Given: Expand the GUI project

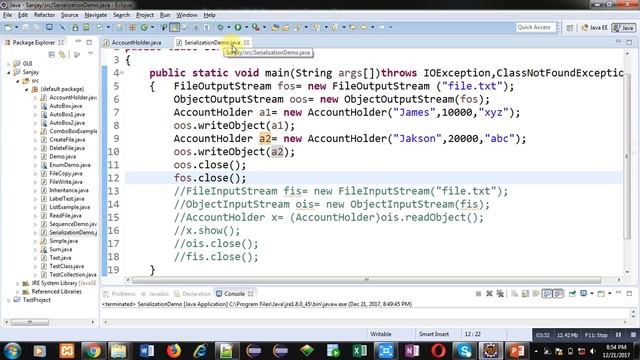Looking at the screenshot, I should 9,64.
